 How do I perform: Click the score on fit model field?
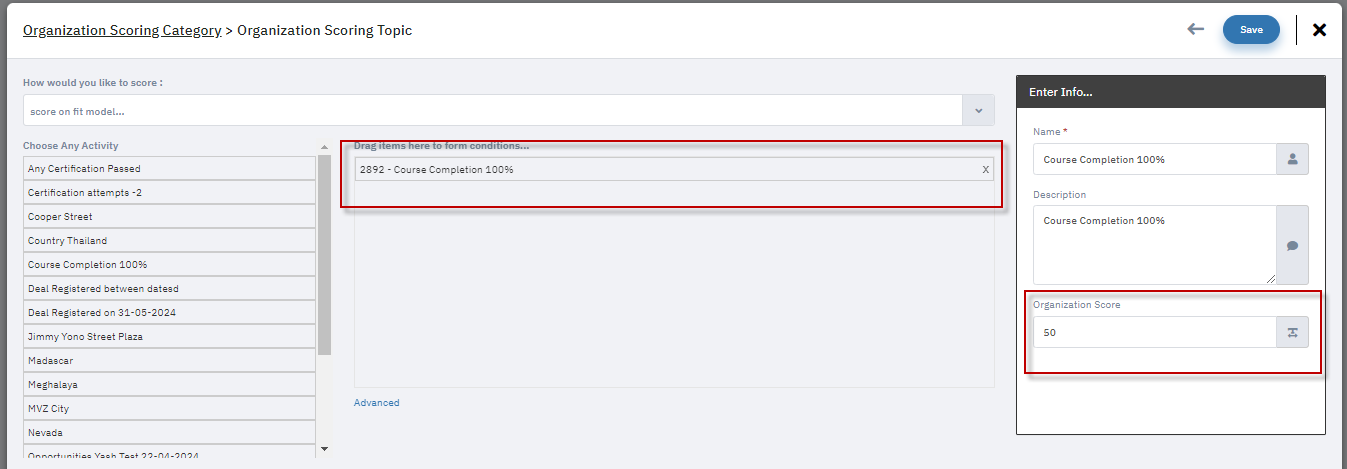tap(492, 110)
